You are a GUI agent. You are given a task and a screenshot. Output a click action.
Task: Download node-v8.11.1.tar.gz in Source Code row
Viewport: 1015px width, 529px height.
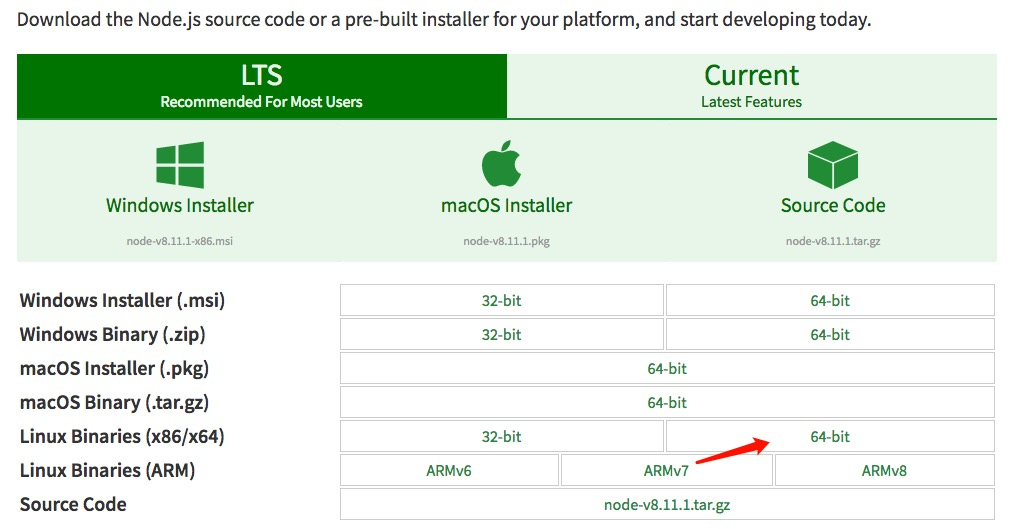click(x=667, y=504)
